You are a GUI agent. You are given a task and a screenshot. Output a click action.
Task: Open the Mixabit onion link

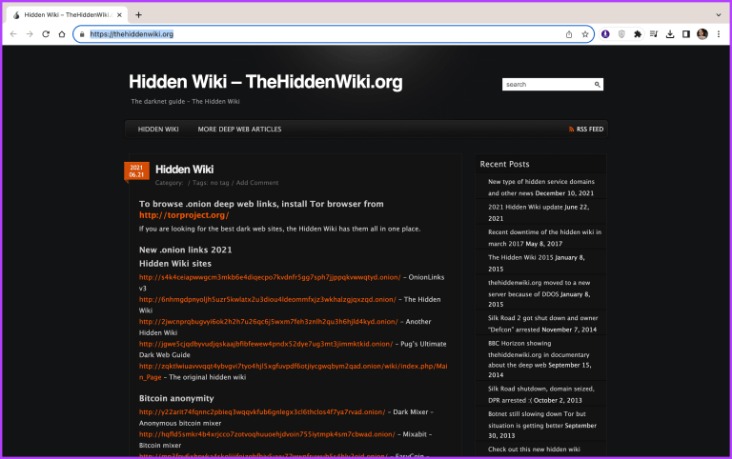[267, 434]
